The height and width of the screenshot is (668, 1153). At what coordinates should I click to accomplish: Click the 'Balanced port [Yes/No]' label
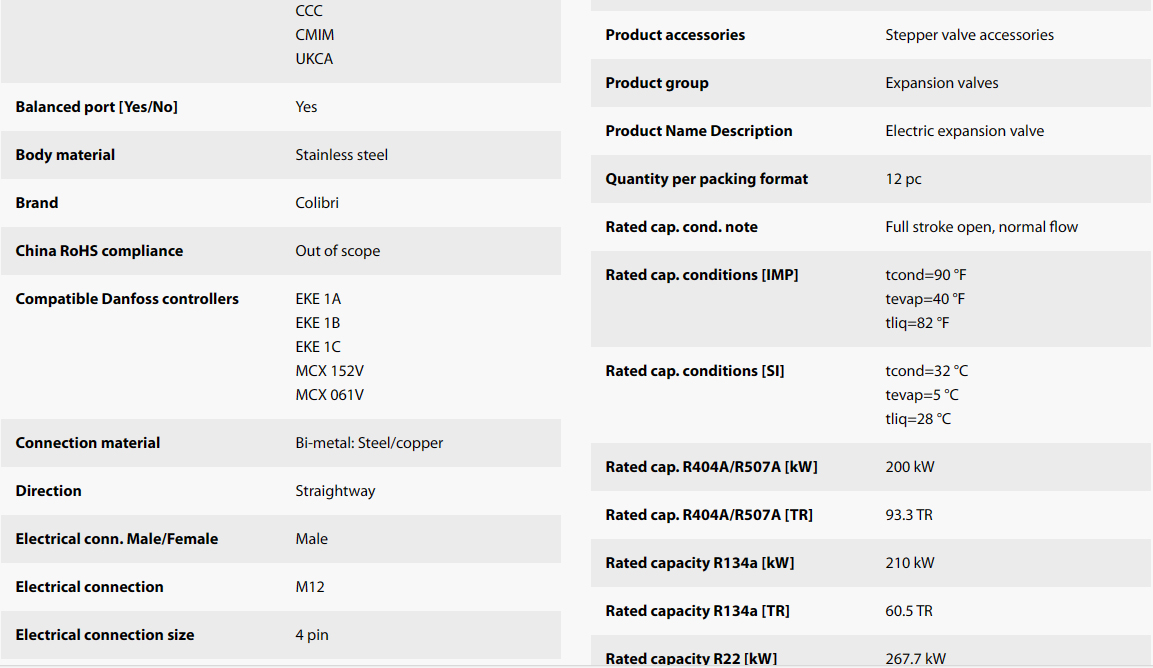pos(96,107)
